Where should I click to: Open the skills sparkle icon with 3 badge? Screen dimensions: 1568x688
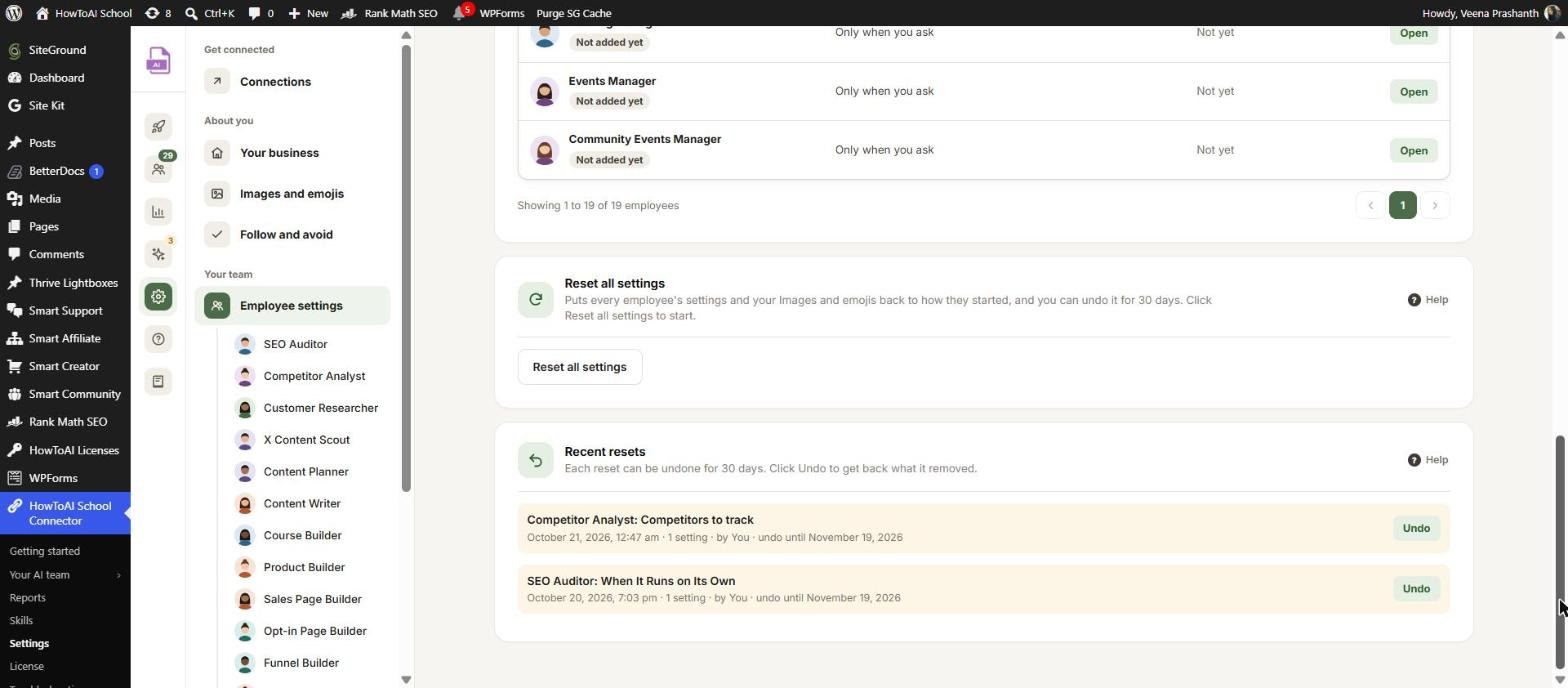click(x=158, y=254)
